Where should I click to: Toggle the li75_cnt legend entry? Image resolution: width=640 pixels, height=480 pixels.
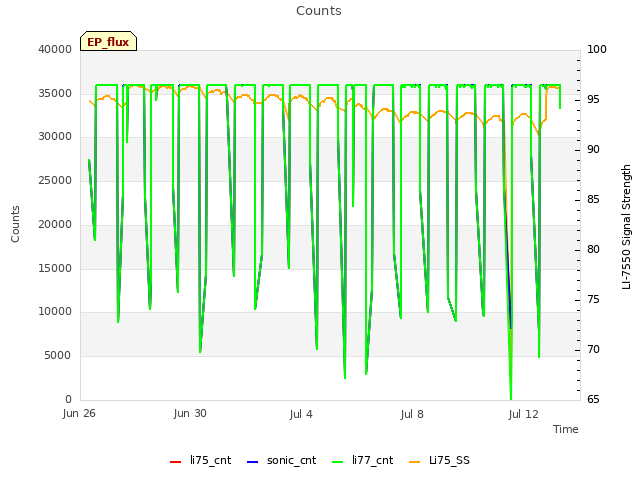(200, 460)
